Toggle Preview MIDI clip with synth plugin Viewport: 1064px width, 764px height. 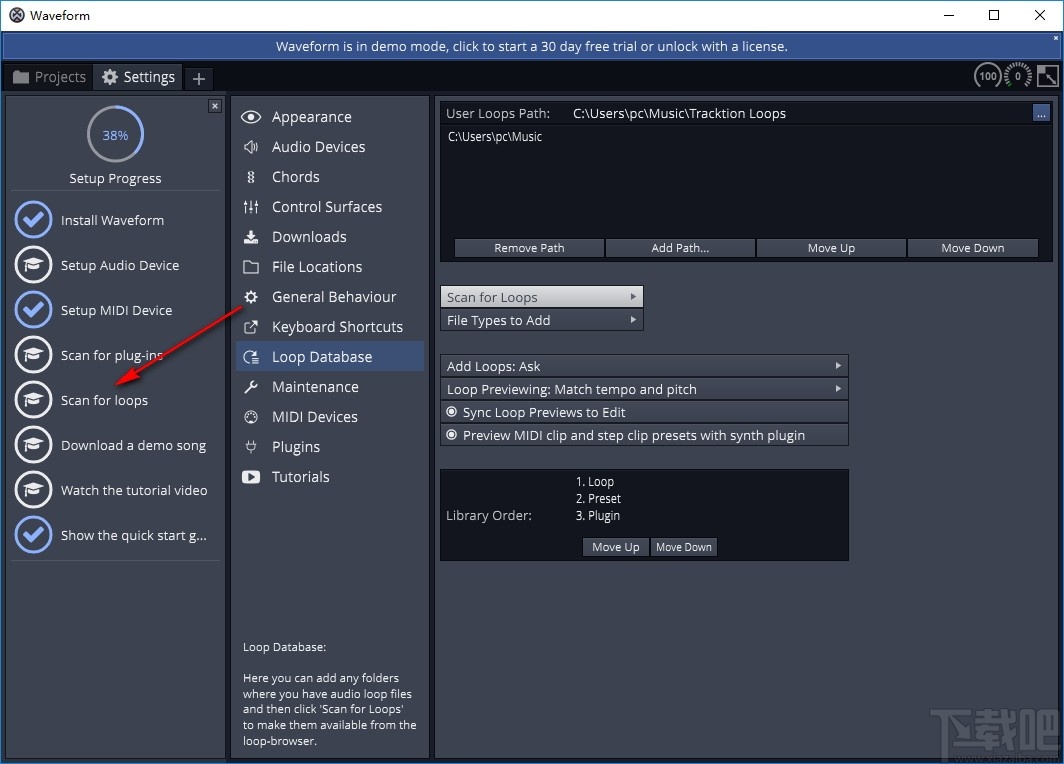[644, 436]
